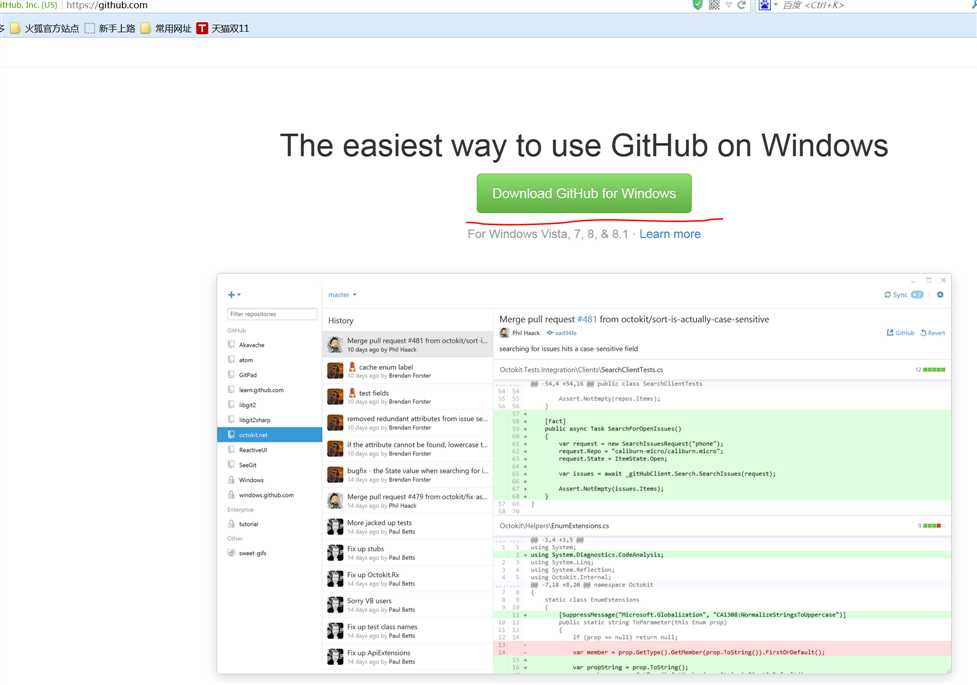Click the EnumExtensions.cs file header
The image size is (977, 685).
click(x=722, y=525)
